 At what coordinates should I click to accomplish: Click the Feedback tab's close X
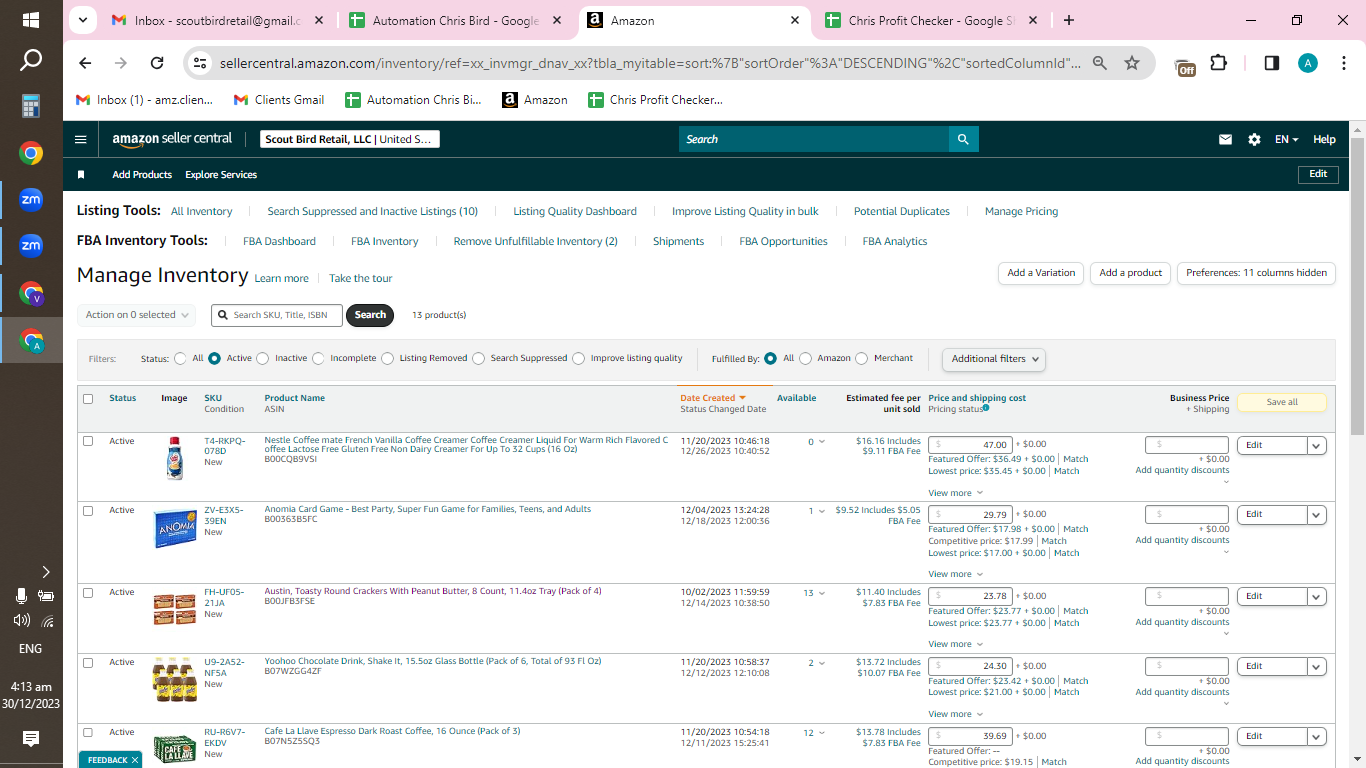(135, 761)
